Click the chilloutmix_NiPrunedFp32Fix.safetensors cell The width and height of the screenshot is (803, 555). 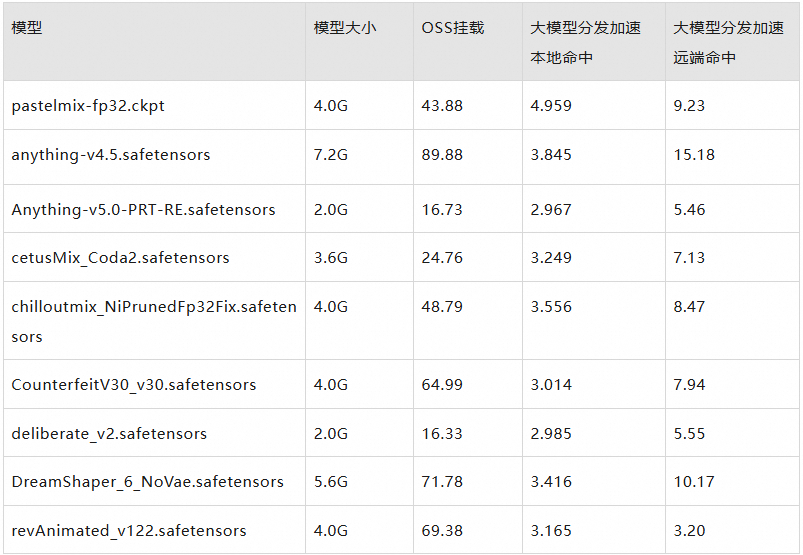154,321
